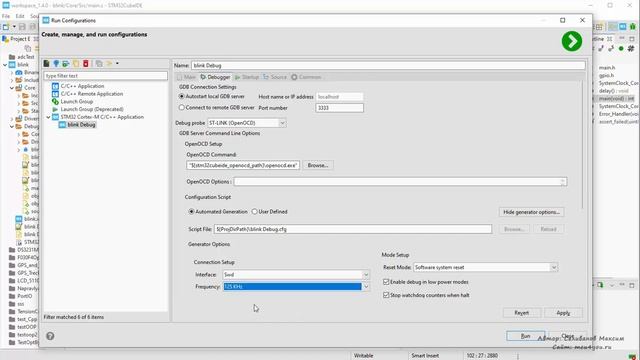Create a new launch configuration

(47, 63)
